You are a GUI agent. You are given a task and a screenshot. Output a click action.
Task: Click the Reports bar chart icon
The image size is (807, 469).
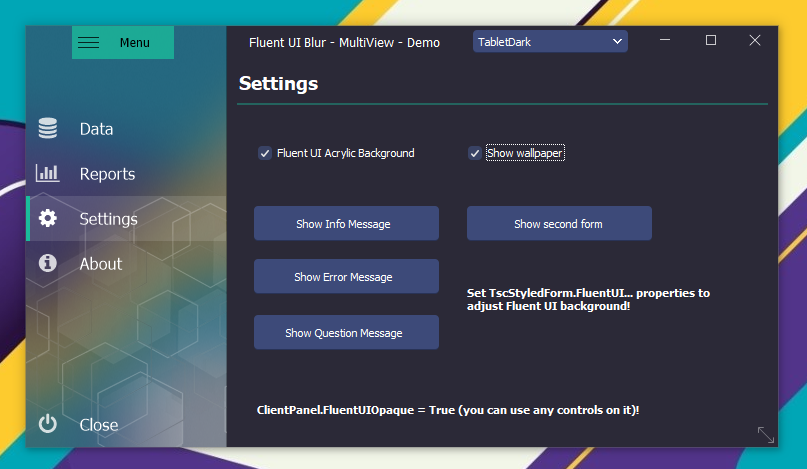(x=47, y=173)
